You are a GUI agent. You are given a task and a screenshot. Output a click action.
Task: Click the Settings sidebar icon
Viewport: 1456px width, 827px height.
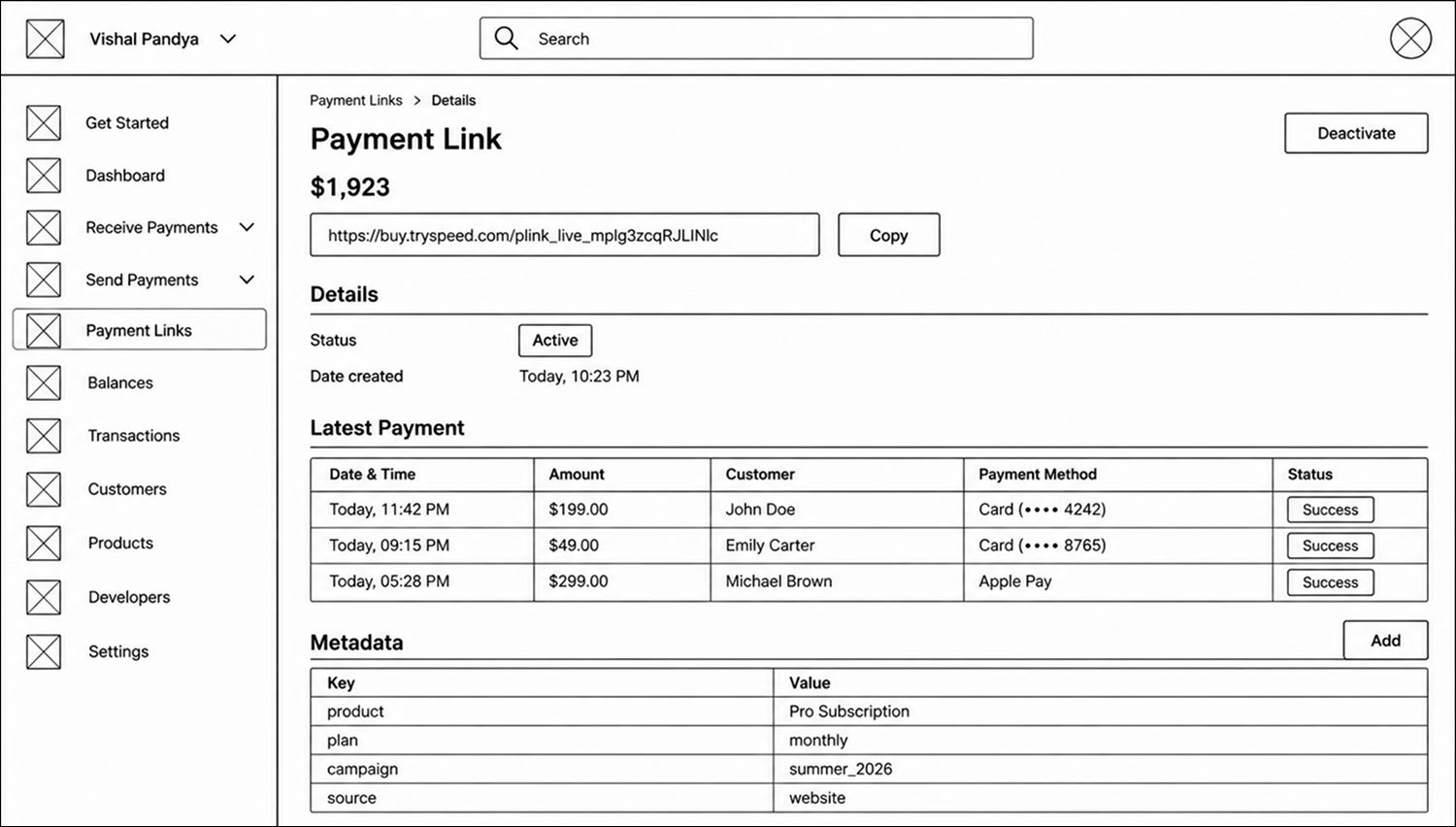point(44,651)
